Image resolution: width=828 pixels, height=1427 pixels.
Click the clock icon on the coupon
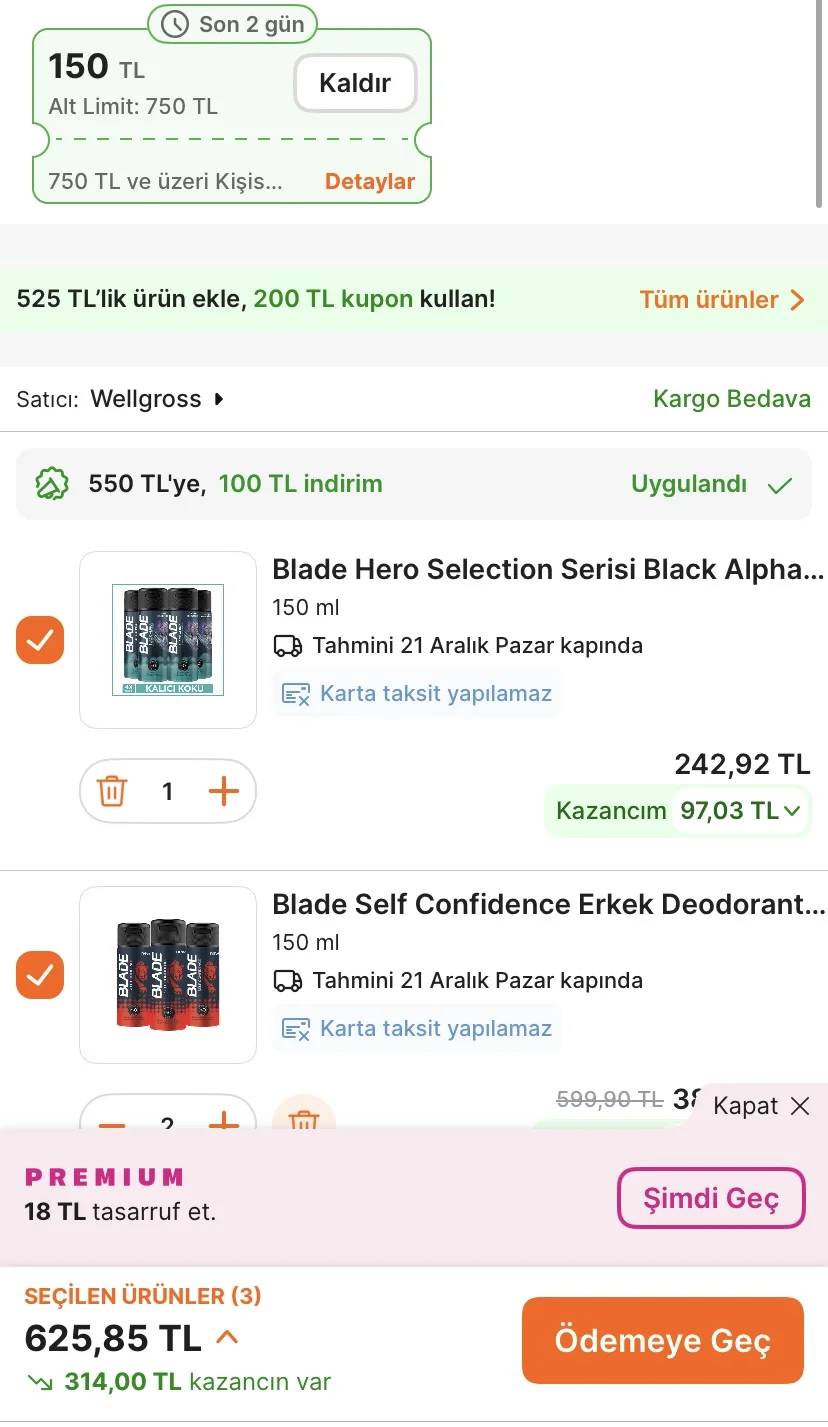tap(176, 25)
